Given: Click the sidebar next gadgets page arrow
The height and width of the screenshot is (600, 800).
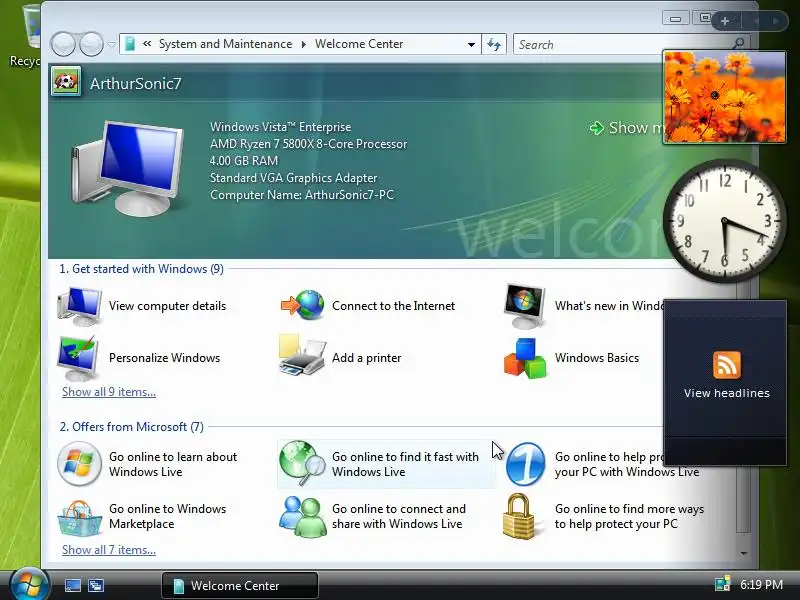Looking at the screenshot, I should 776,21.
